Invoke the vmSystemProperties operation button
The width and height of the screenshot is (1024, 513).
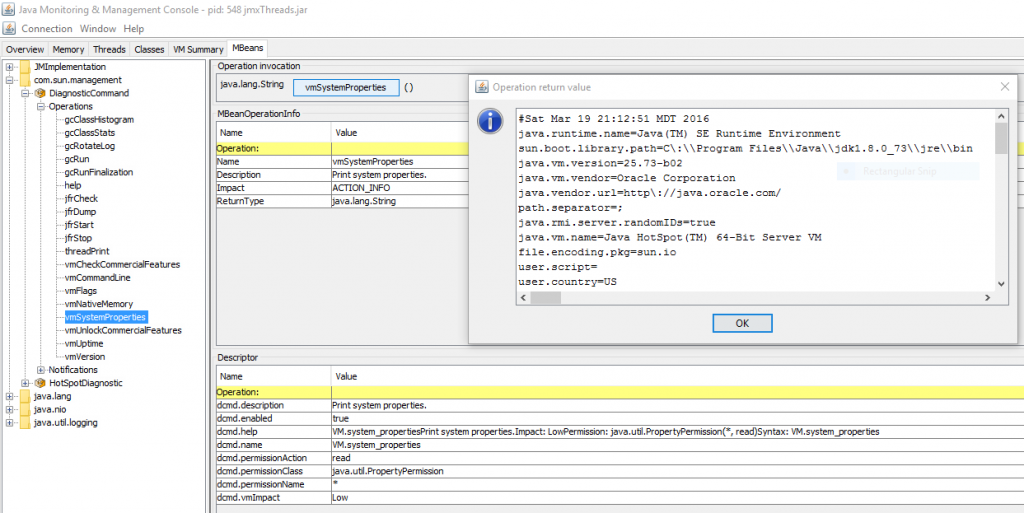point(346,87)
